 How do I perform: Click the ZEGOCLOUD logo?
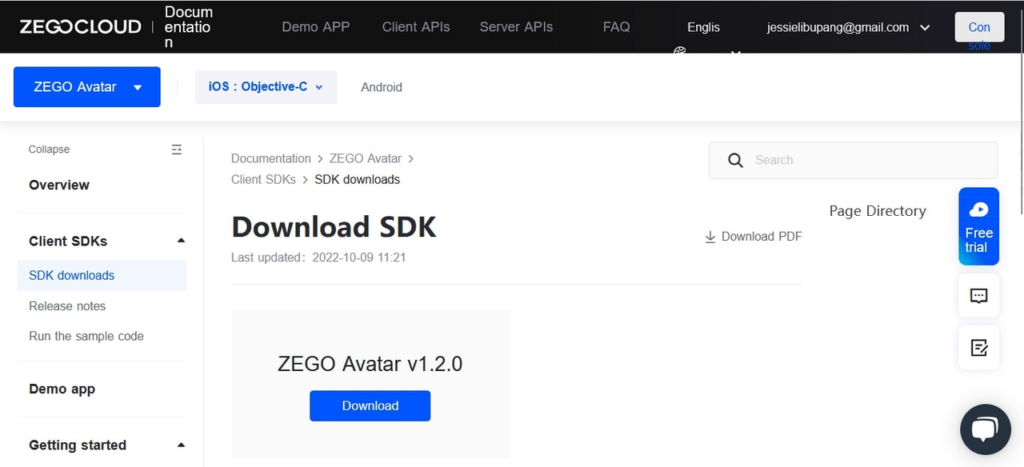pos(80,27)
